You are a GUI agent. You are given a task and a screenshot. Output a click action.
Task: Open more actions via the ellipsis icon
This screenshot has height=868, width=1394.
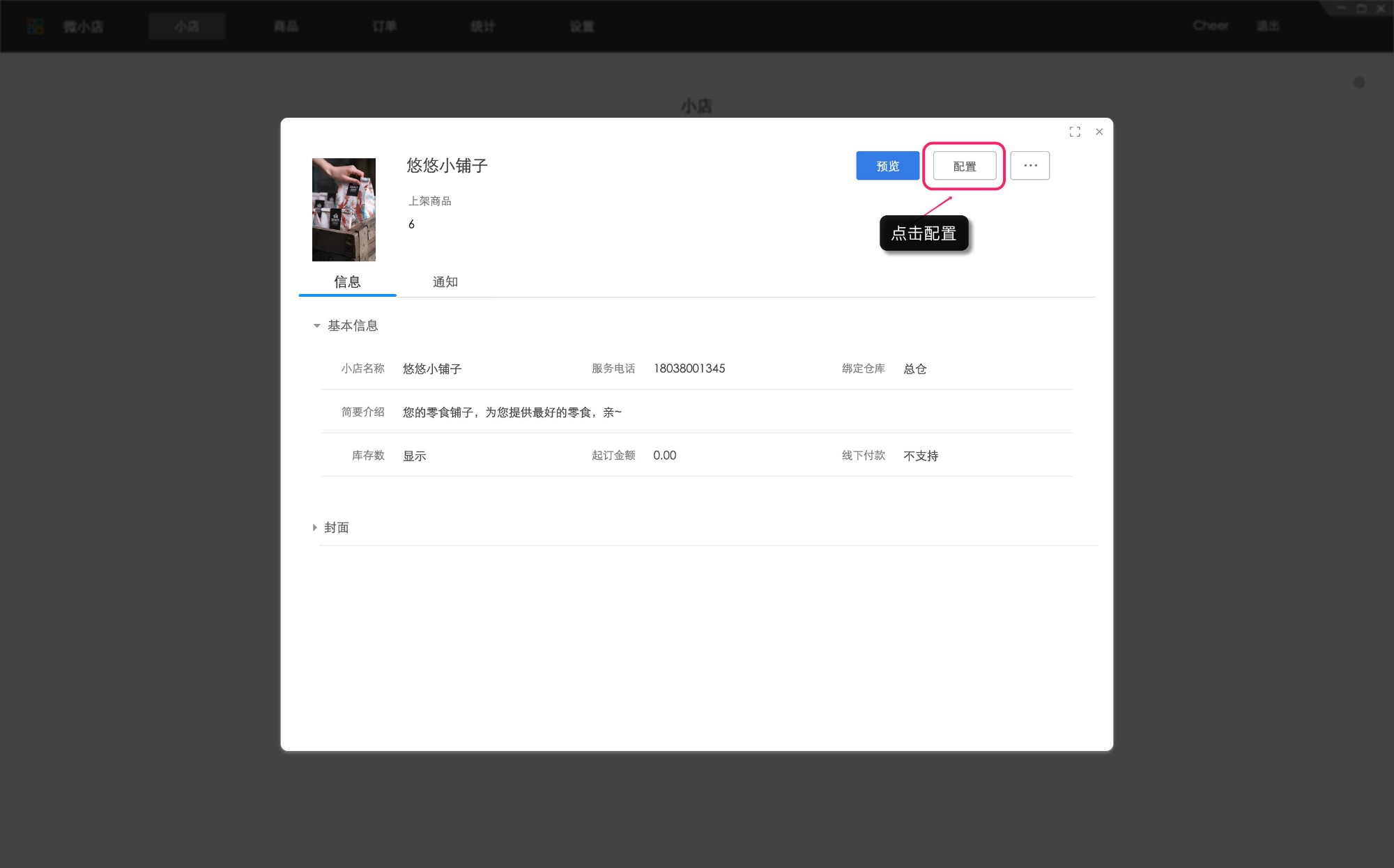[x=1030, y=165]
